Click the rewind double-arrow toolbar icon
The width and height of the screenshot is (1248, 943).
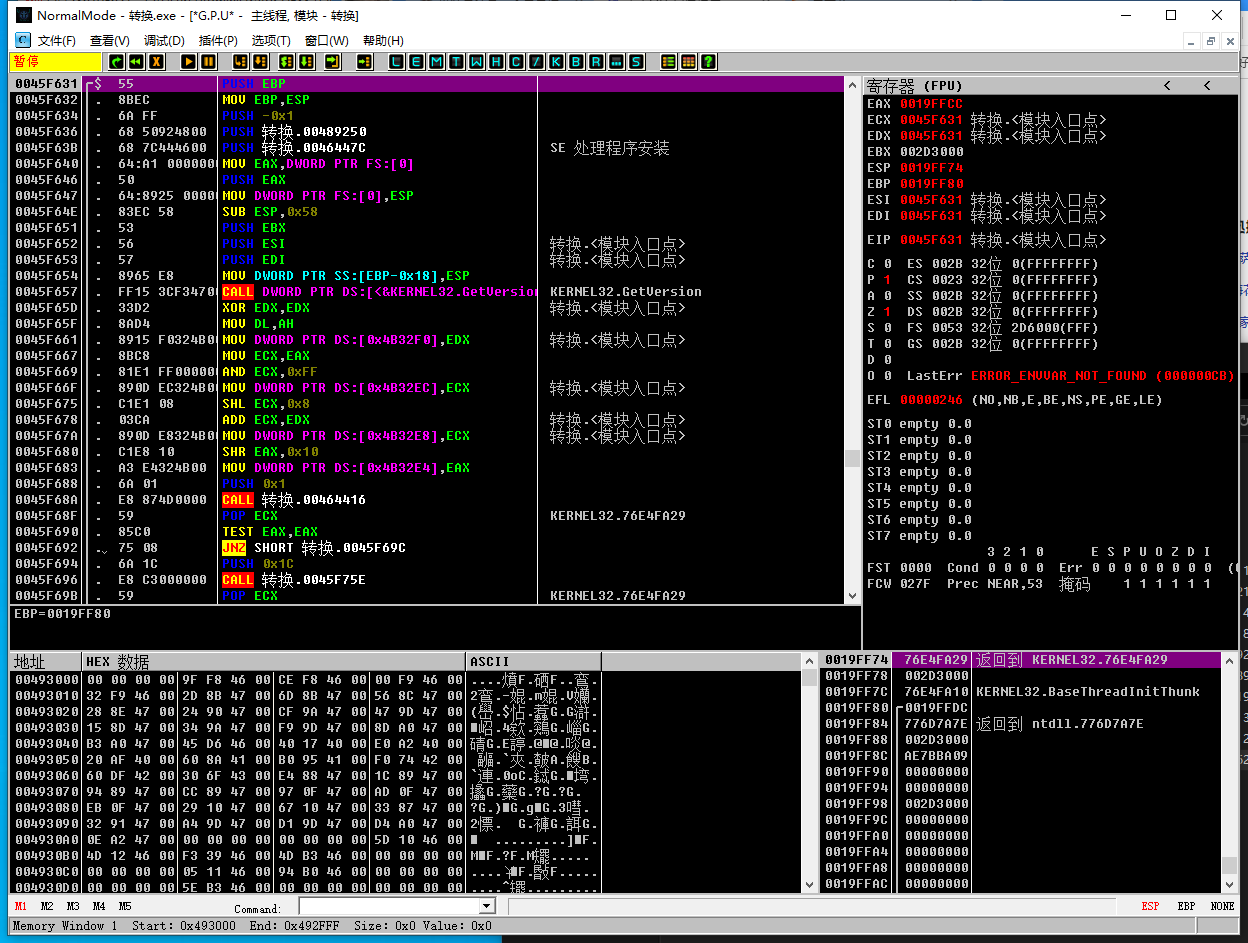coord(137,62)
